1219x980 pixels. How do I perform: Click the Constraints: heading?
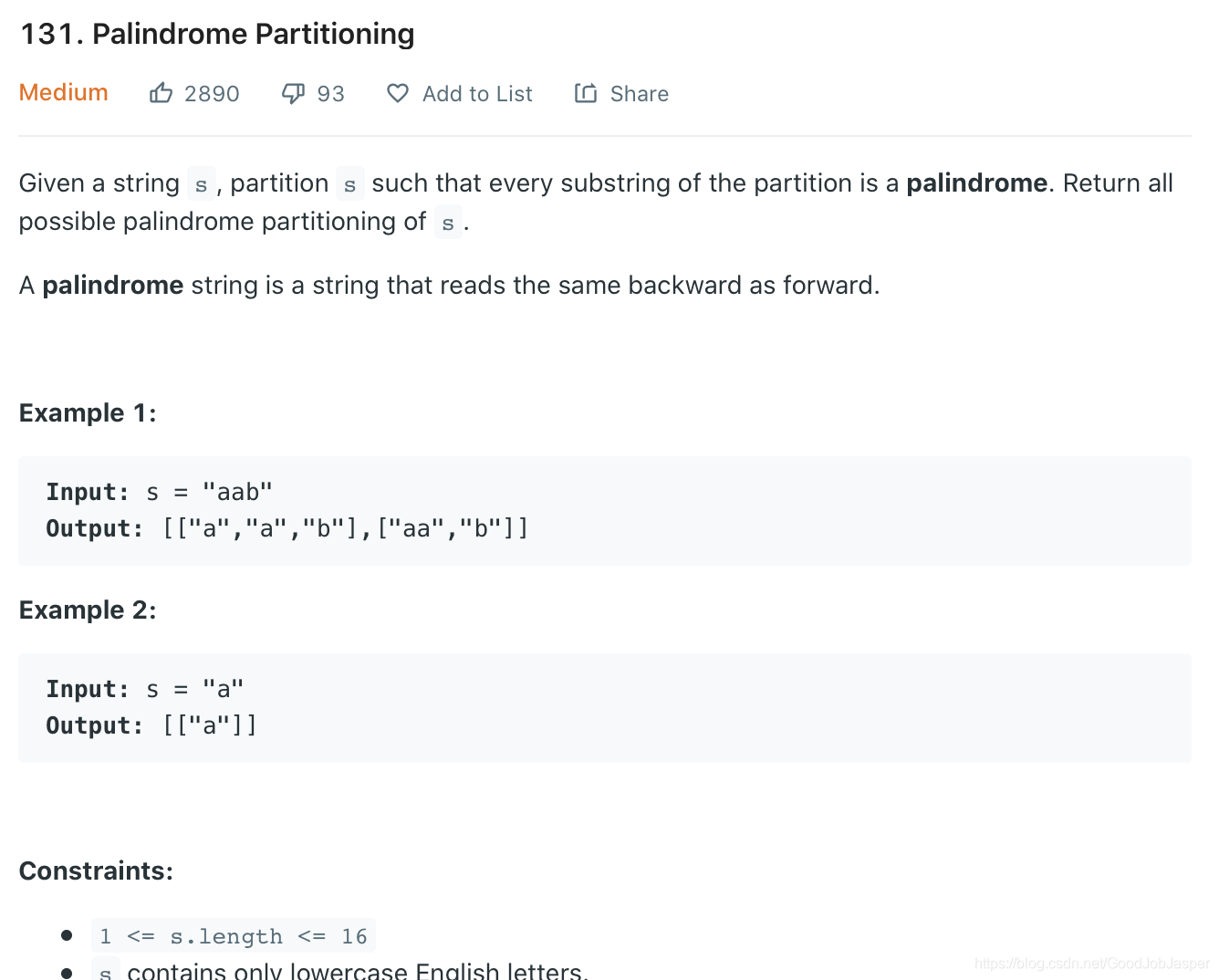[96, 871]
